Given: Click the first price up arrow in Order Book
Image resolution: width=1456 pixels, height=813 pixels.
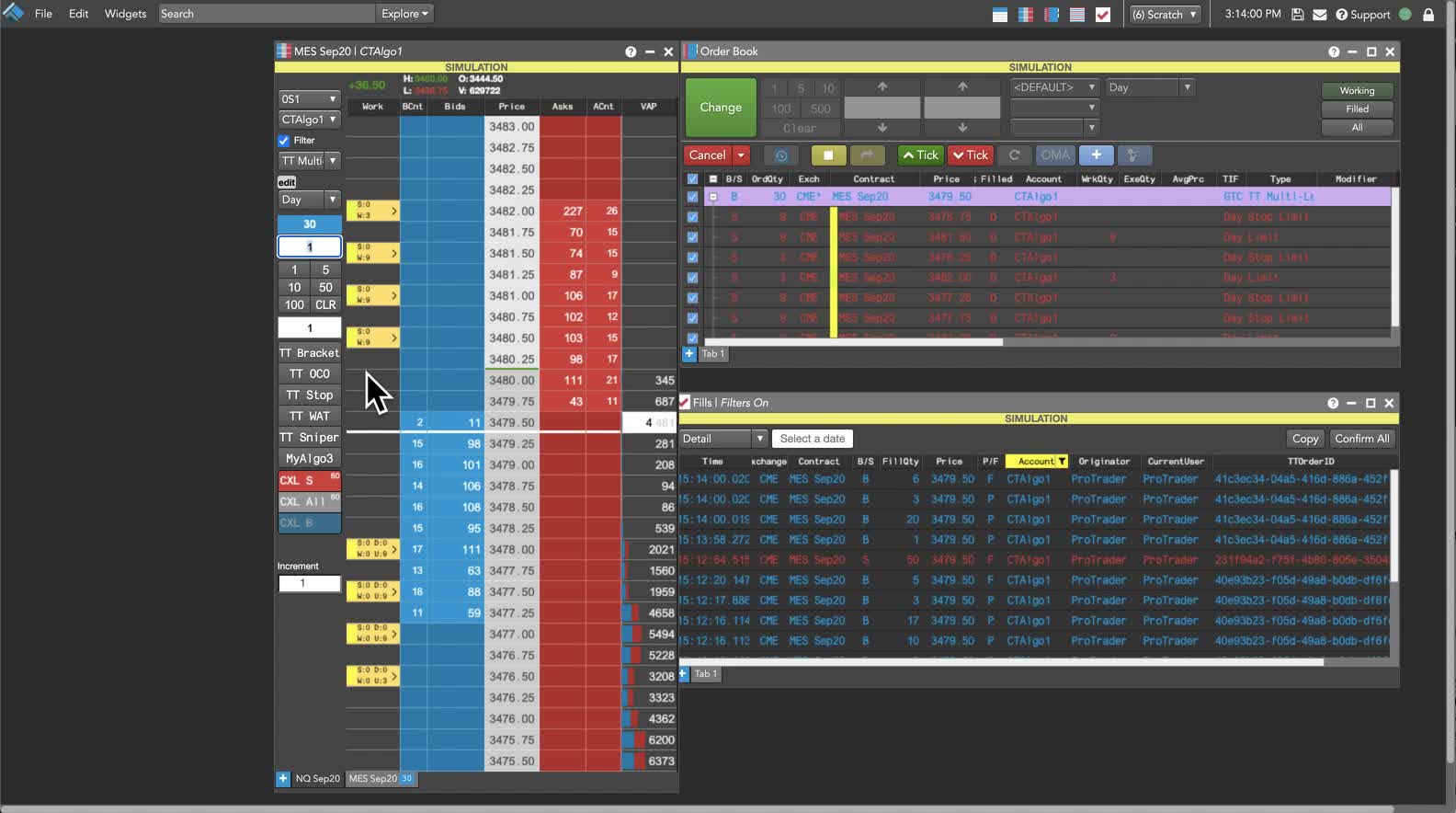Looking at the screenshot, I should (x=882, y=87).
